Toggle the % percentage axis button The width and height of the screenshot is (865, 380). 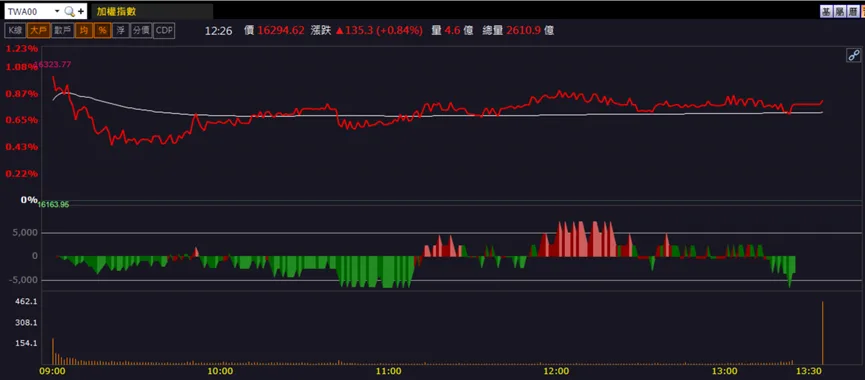[x=102, y=30]
